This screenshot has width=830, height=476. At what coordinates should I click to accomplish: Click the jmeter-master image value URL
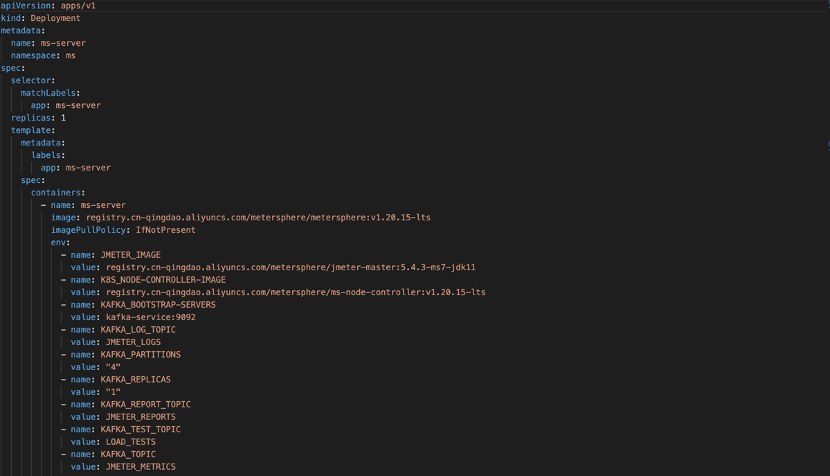click(x=291, y=267)
